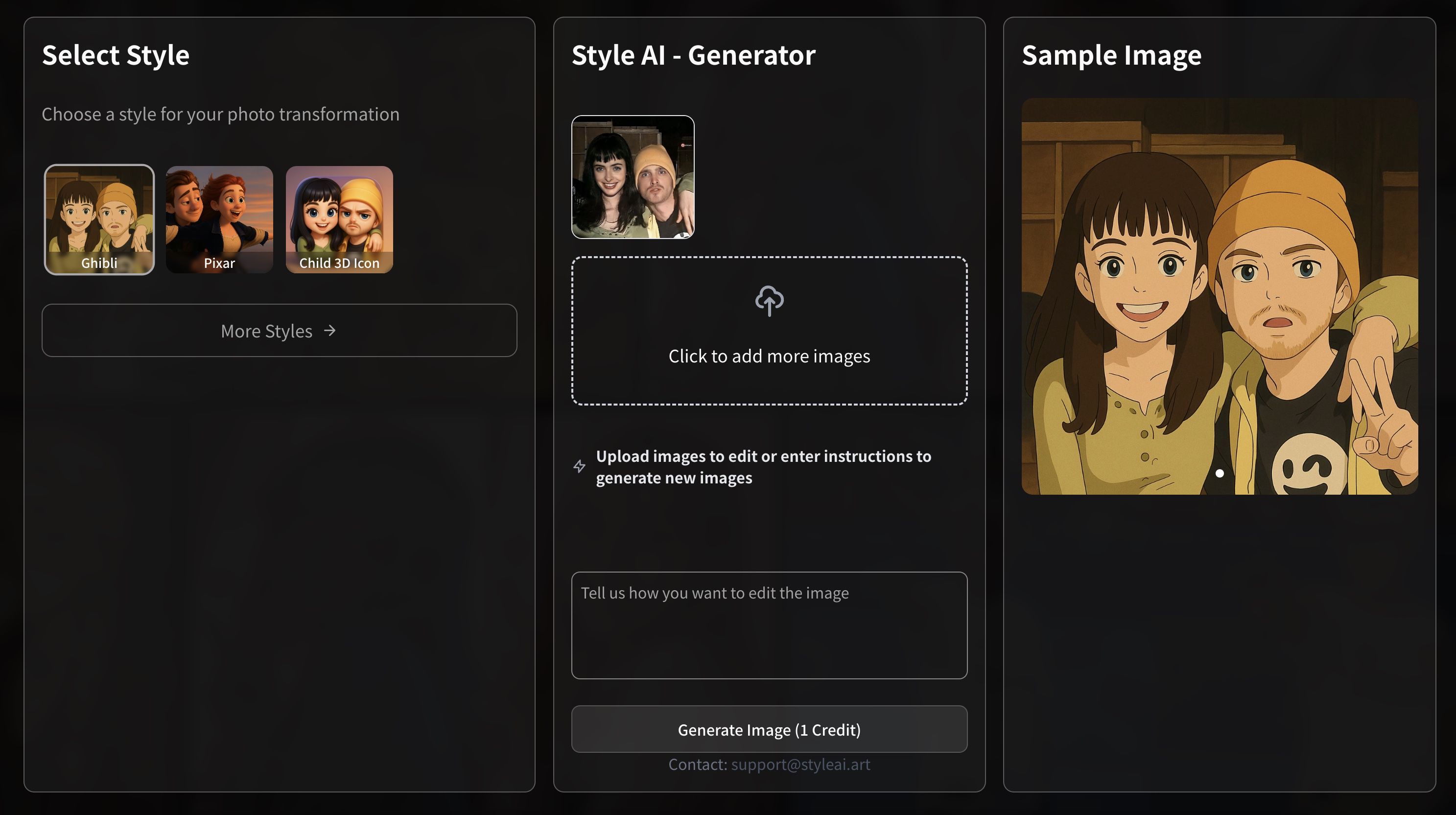Click the arrow icon beside More Styles
1456x815 pixels.
pos(329,330)
